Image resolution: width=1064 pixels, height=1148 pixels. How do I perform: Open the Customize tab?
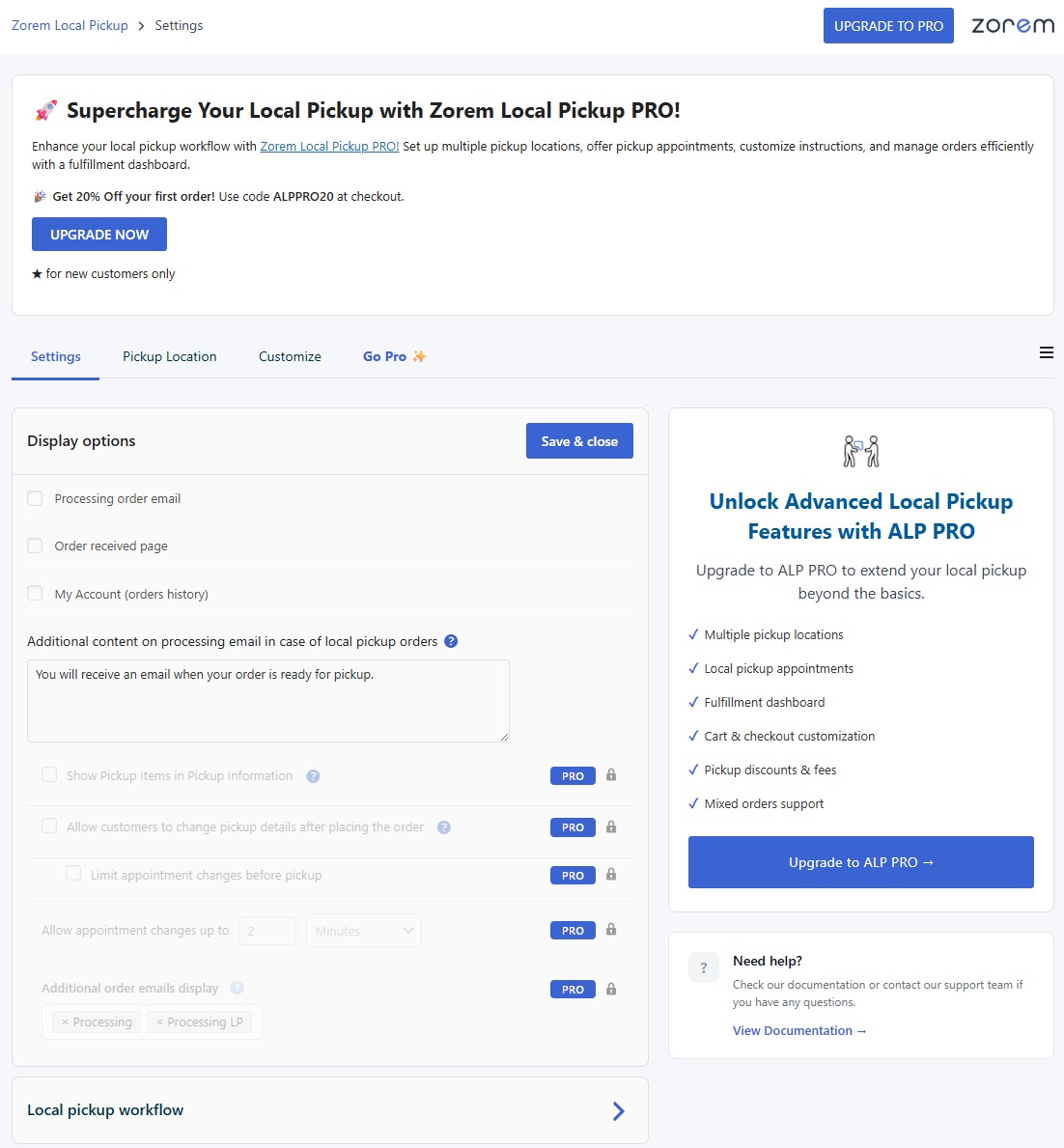pyautogui.click(x=290, y=356)
